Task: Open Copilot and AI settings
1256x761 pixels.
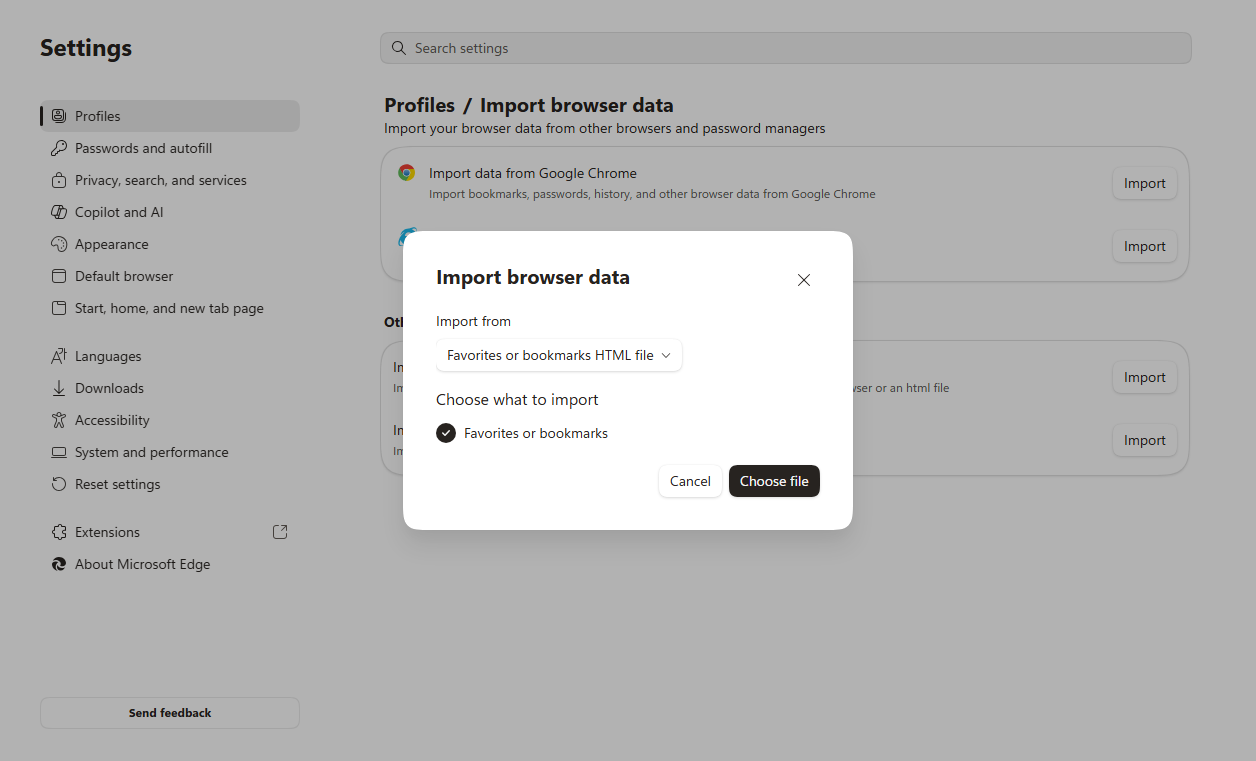Action: [x=170, y=212]
